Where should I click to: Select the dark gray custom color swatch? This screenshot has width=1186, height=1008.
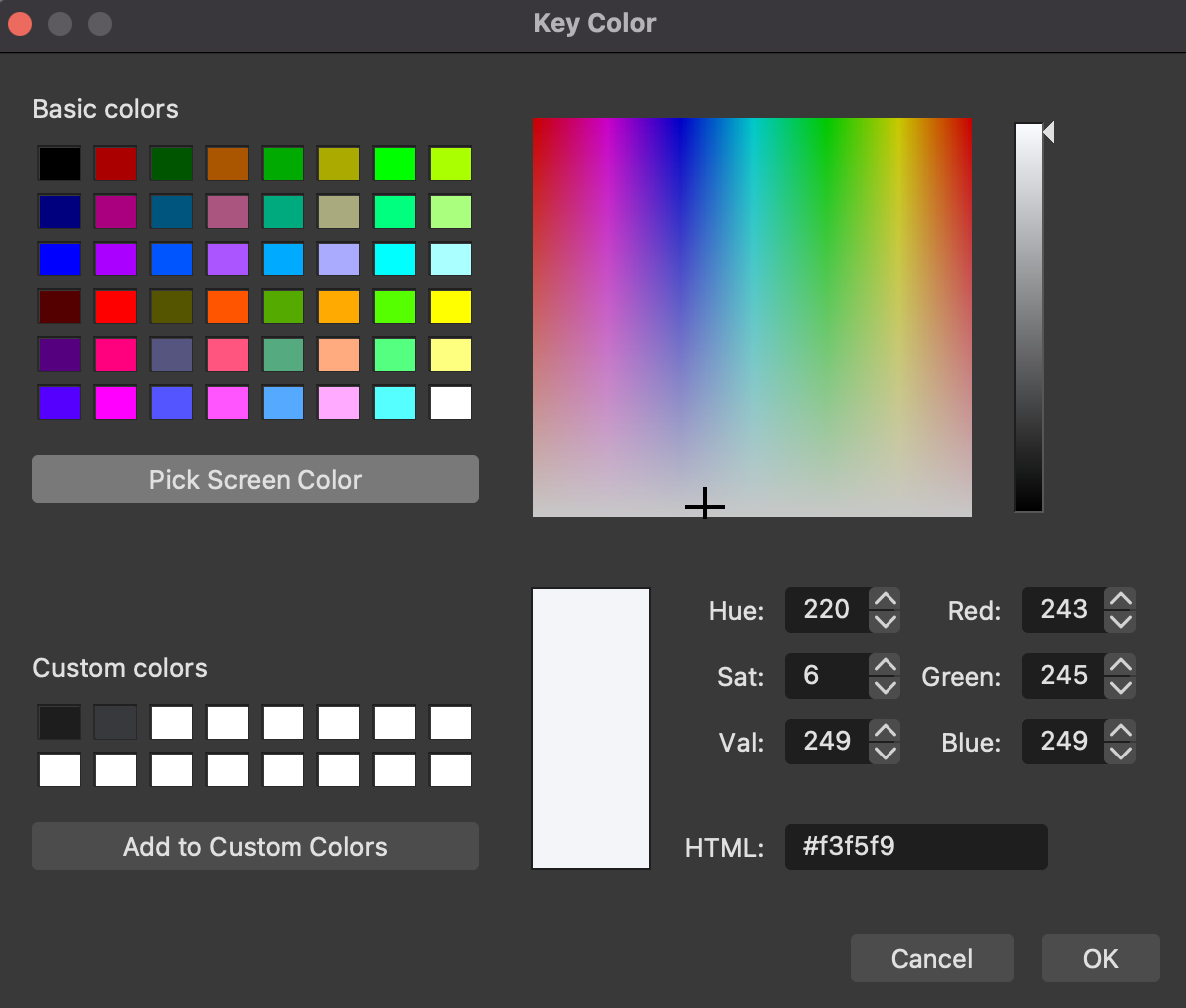pos(116,723)
